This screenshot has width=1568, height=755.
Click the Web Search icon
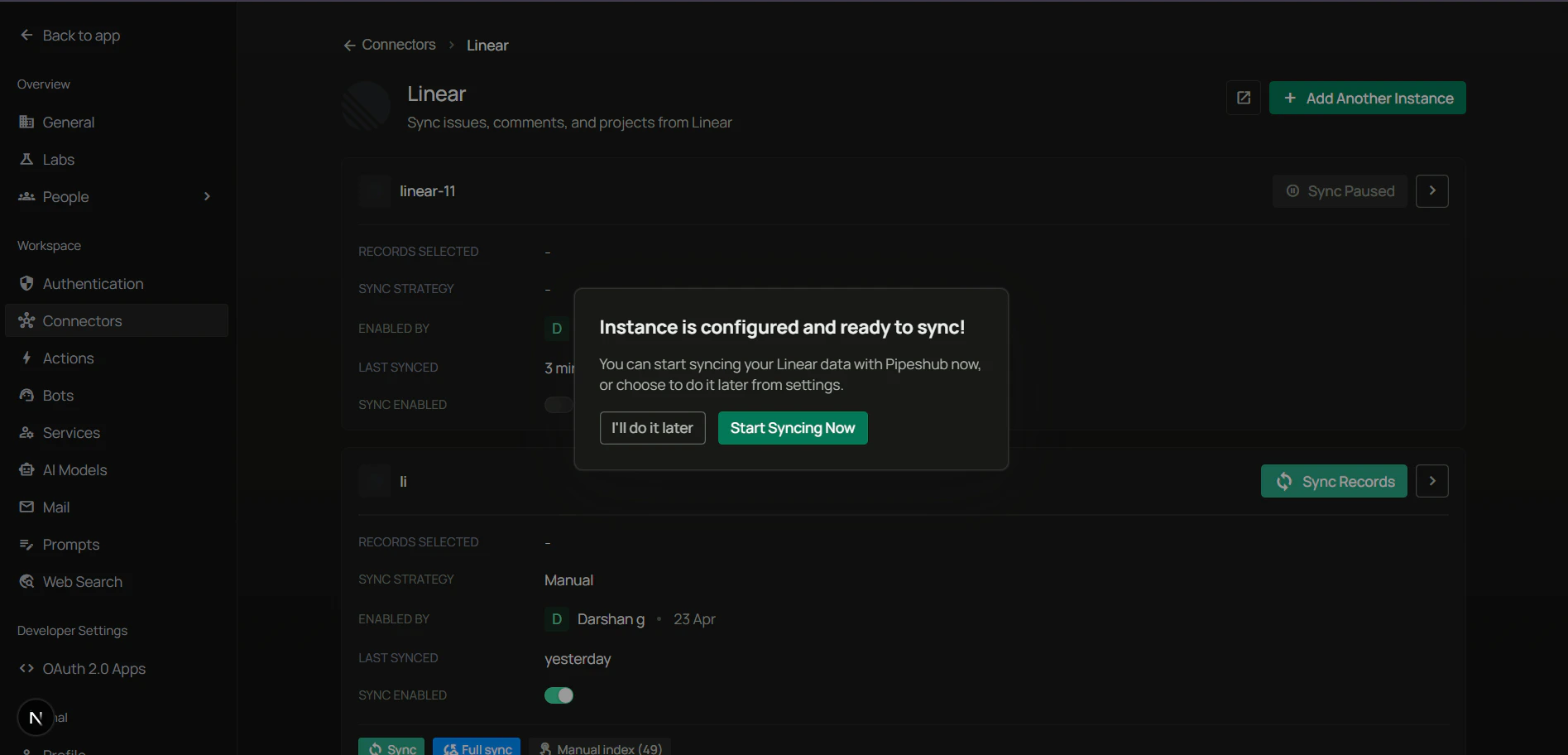(26, 582)
